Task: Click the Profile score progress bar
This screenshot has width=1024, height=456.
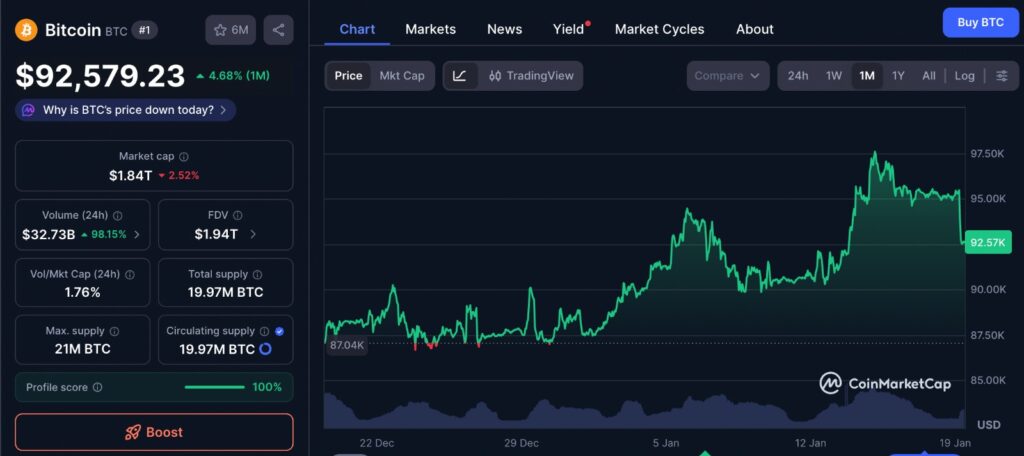Action: [215, 387]
